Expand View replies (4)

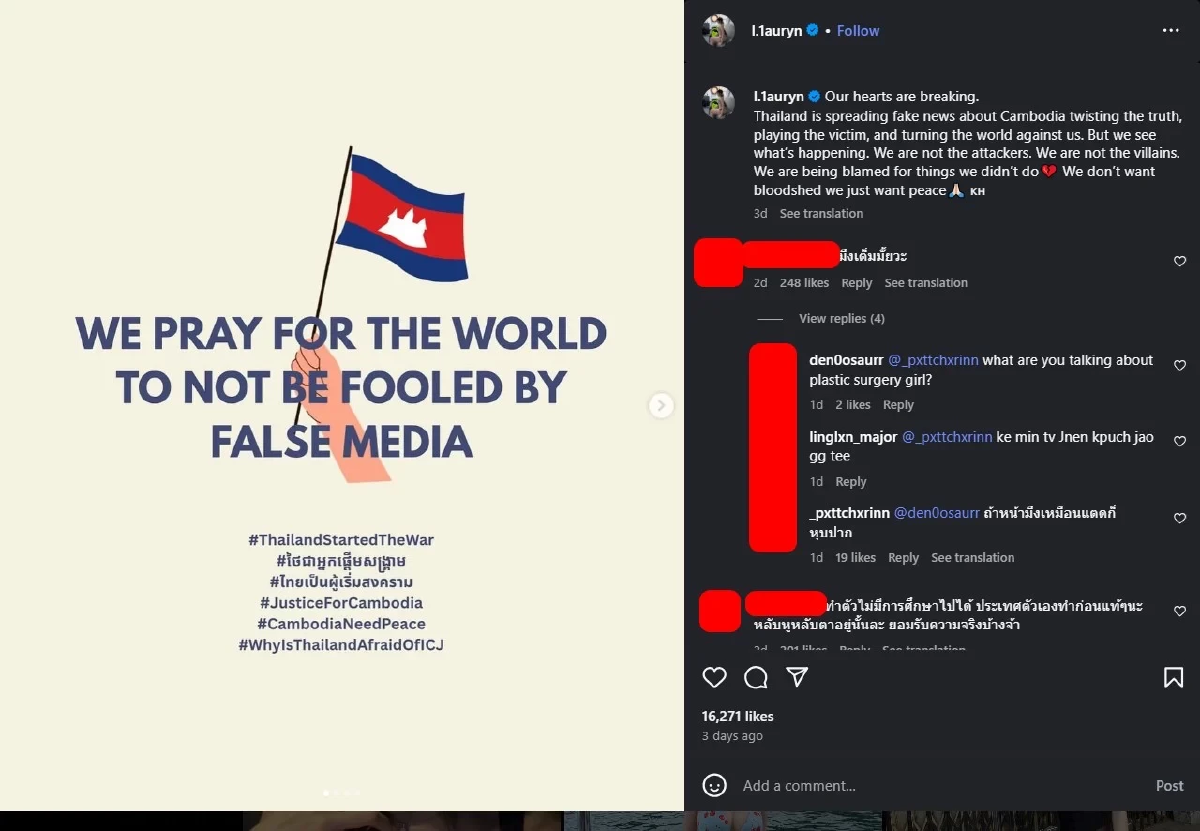point(841,319)
